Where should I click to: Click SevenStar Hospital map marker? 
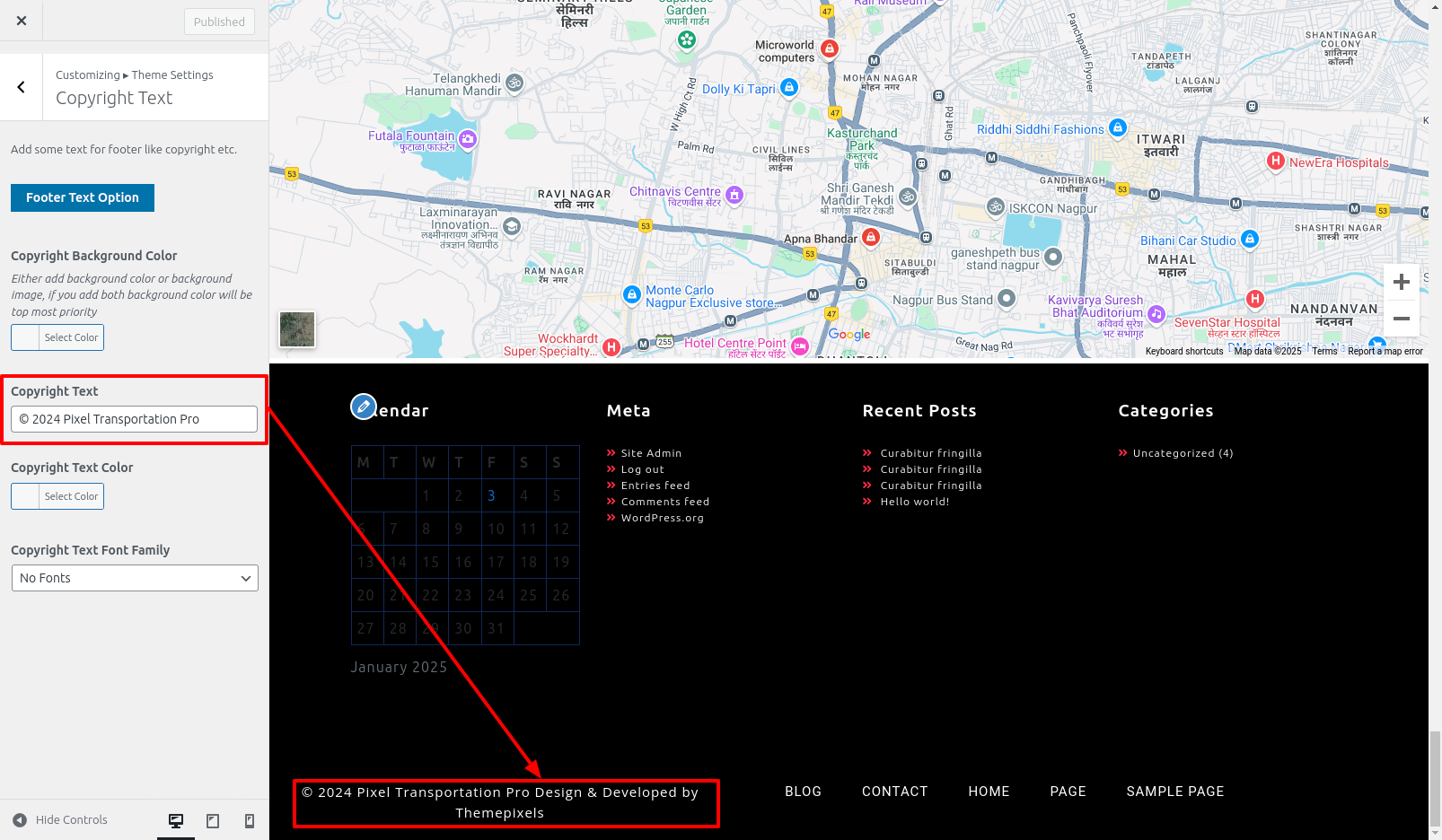click(1255, 299)
